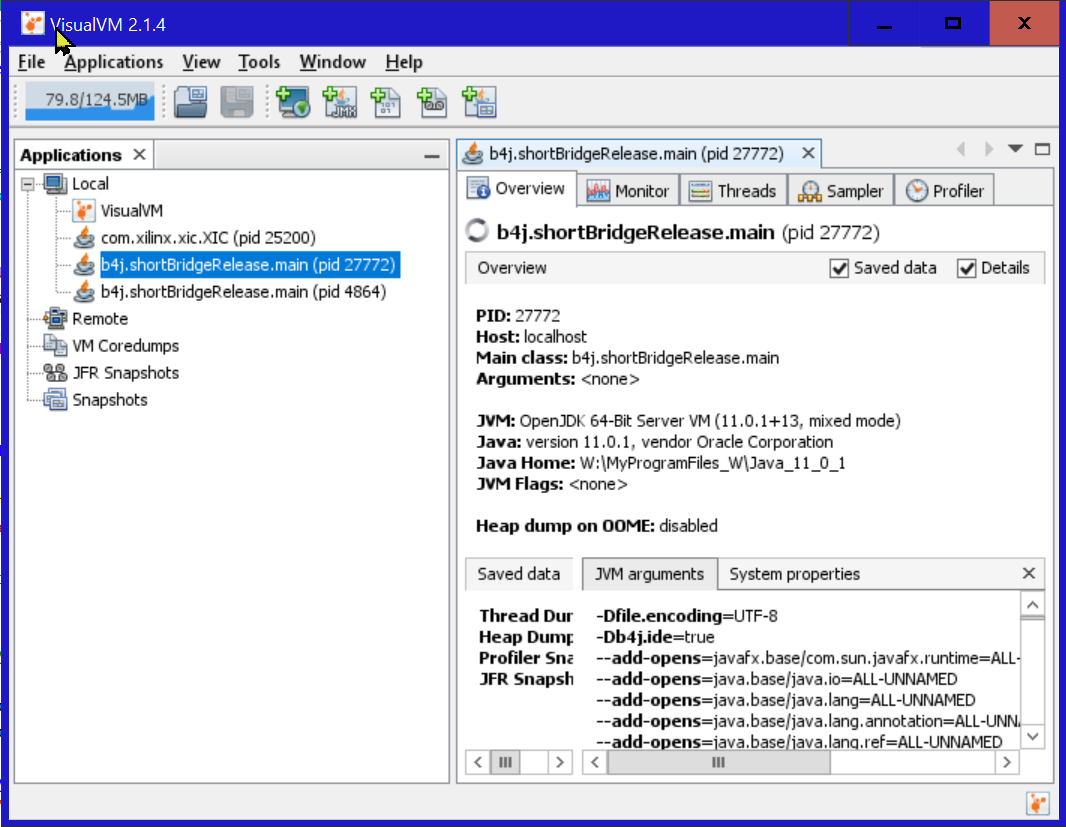Click the Heap dump on OOME: disabled text

596,526
